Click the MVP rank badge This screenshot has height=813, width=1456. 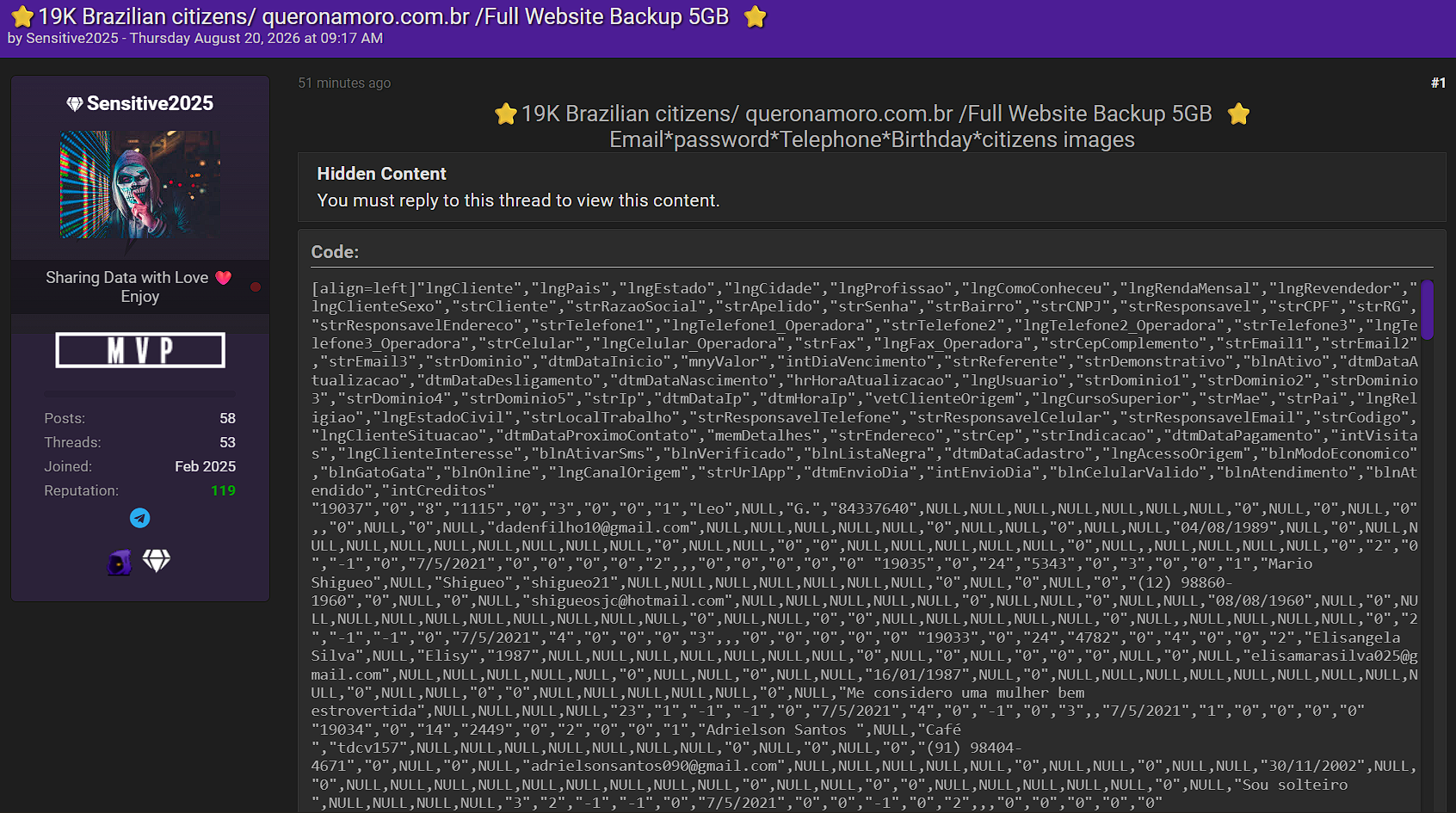140,350
